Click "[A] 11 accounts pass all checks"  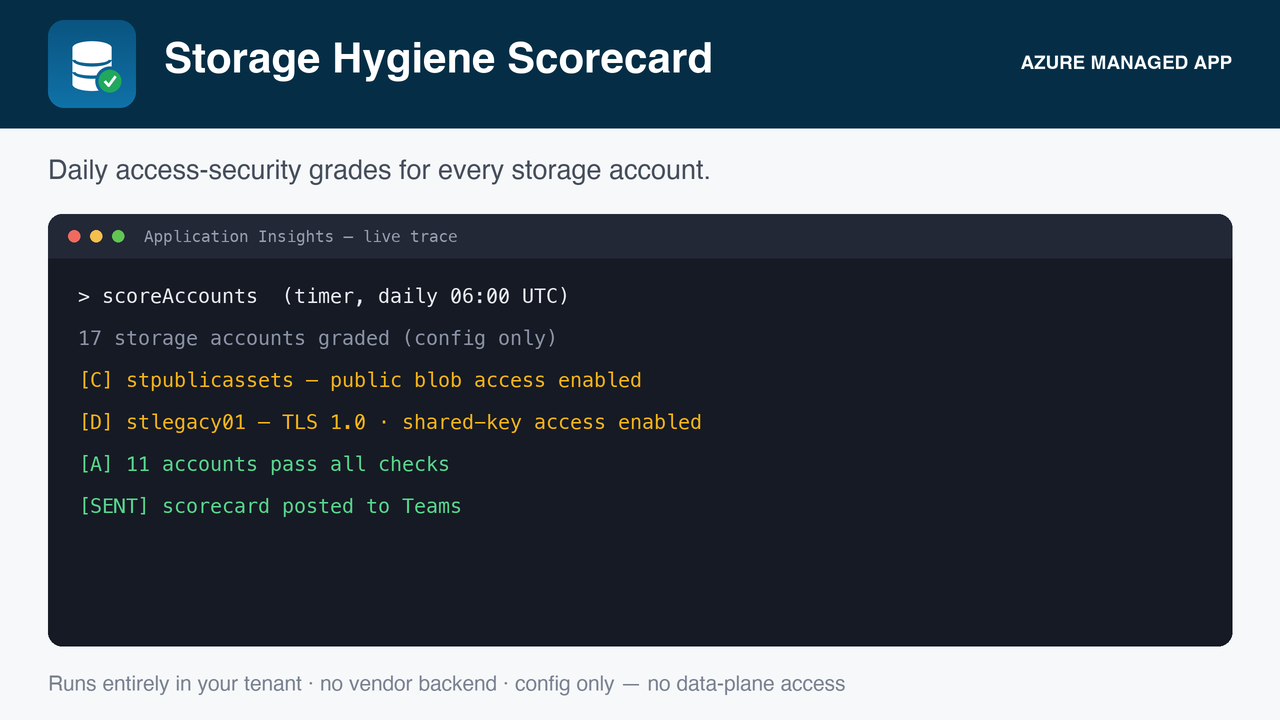pos(264,464)
